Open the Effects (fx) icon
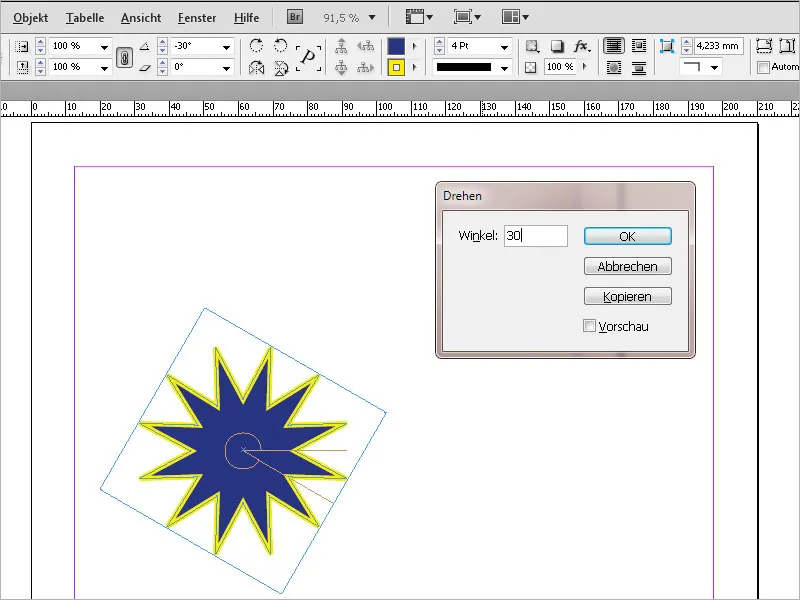Viewport: 800px width, 600px height. (580, 45)
